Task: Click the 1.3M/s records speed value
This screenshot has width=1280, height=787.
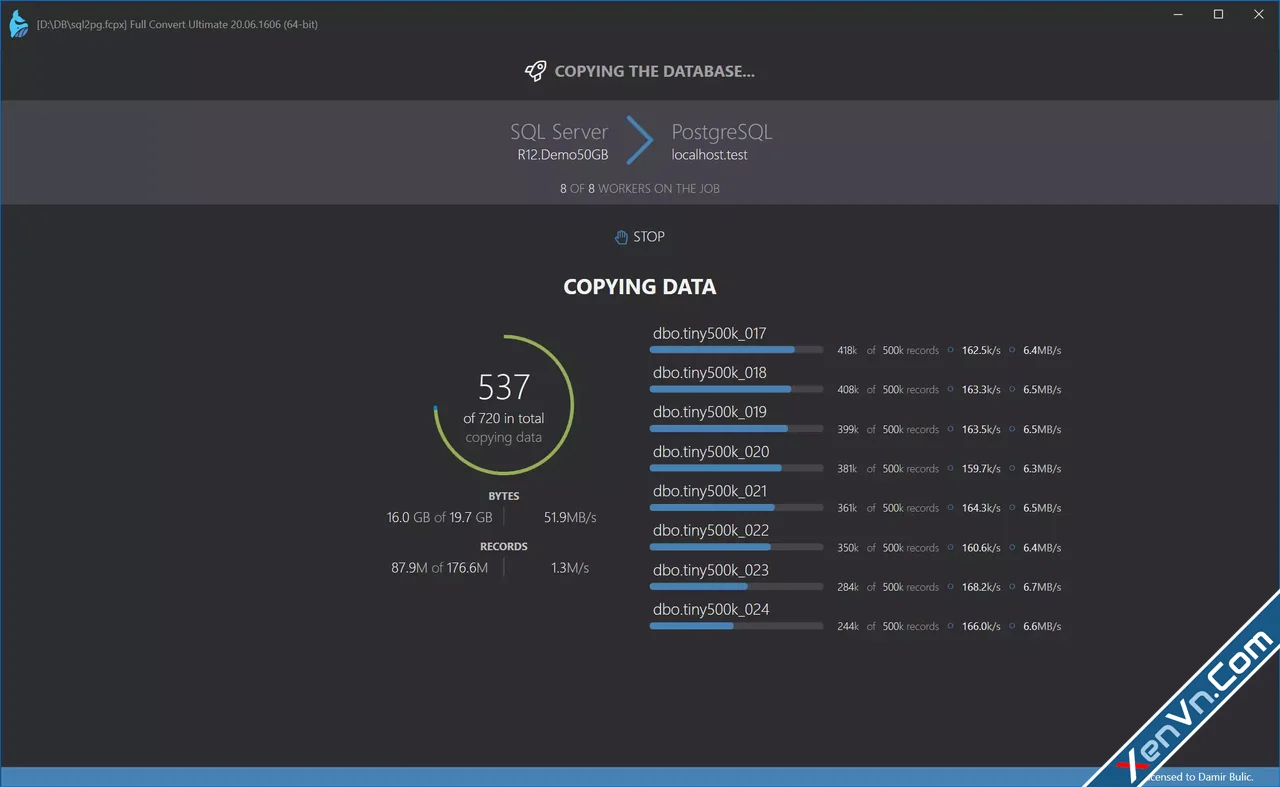Action: [570, 568]
